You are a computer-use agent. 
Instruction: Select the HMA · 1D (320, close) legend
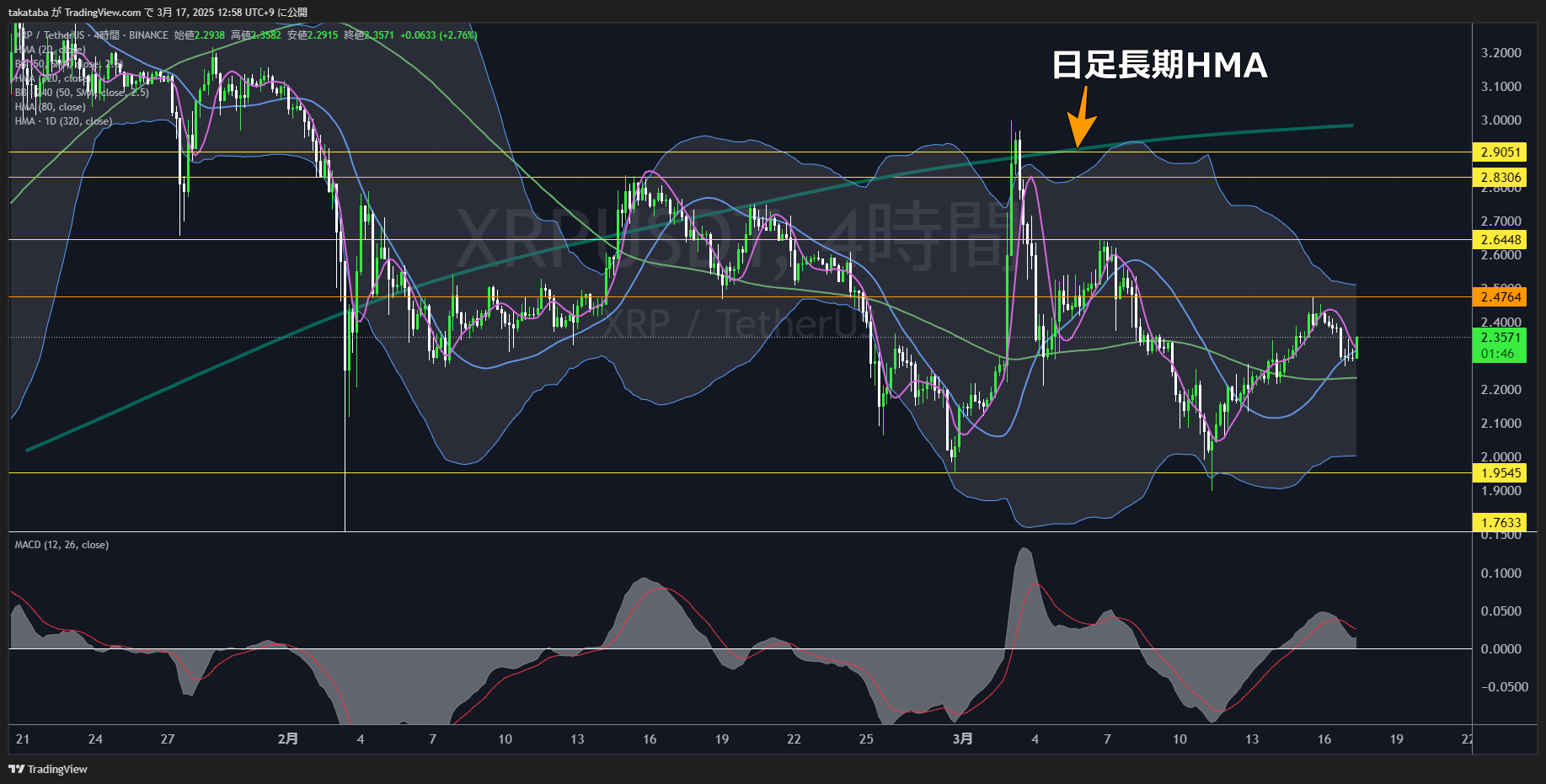63,121
